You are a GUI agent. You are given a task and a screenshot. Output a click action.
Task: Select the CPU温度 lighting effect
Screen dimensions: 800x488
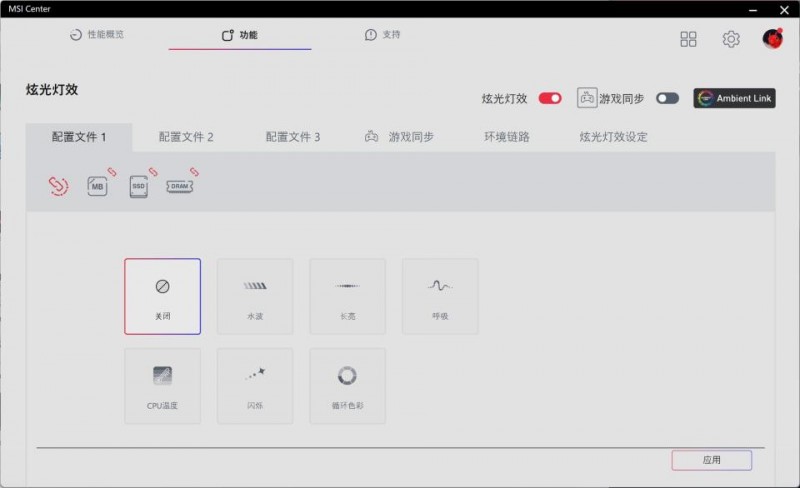pyautogui.click(x=162, y=385)
